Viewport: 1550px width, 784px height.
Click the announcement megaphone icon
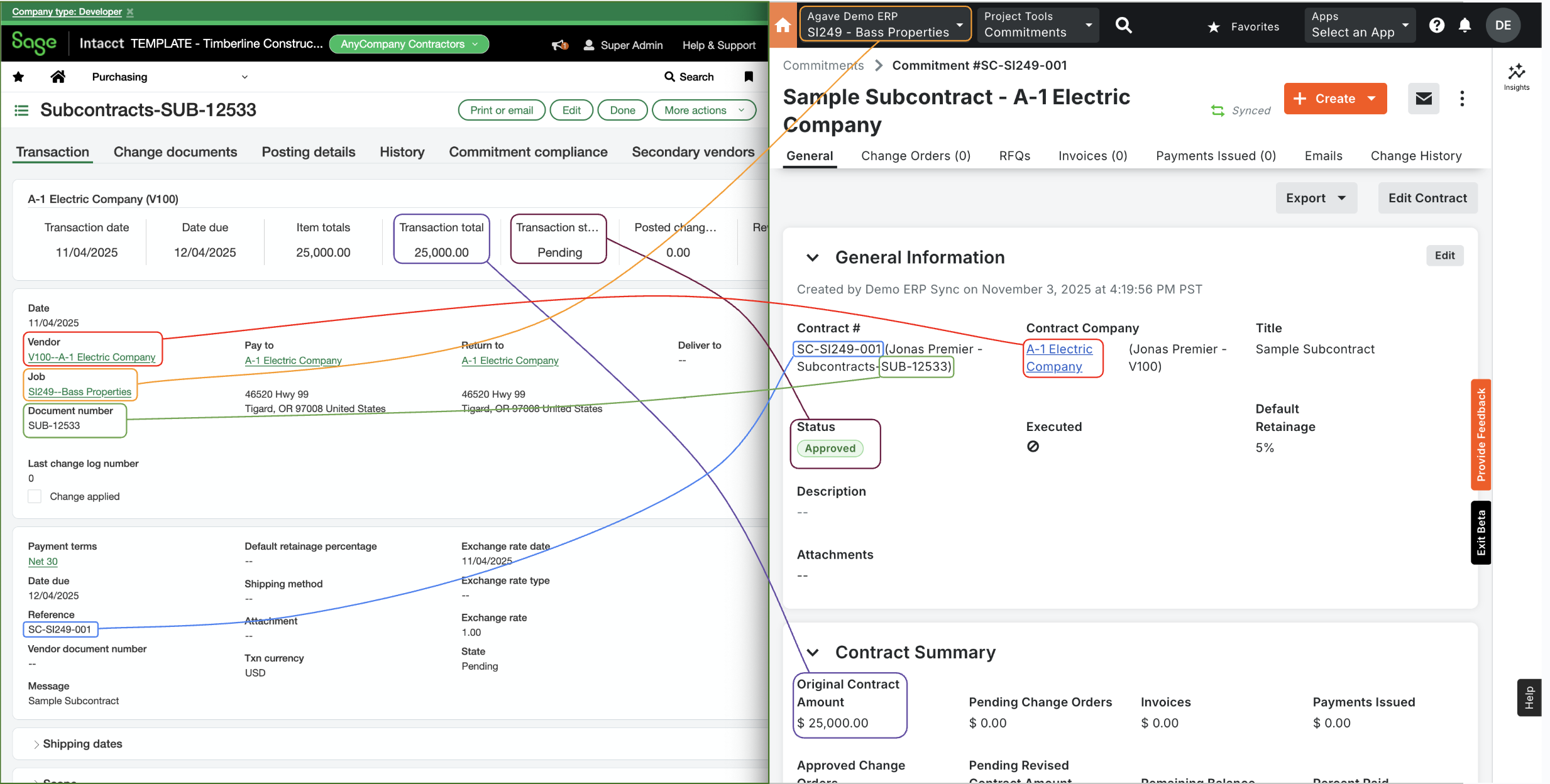tap(558, 44)
